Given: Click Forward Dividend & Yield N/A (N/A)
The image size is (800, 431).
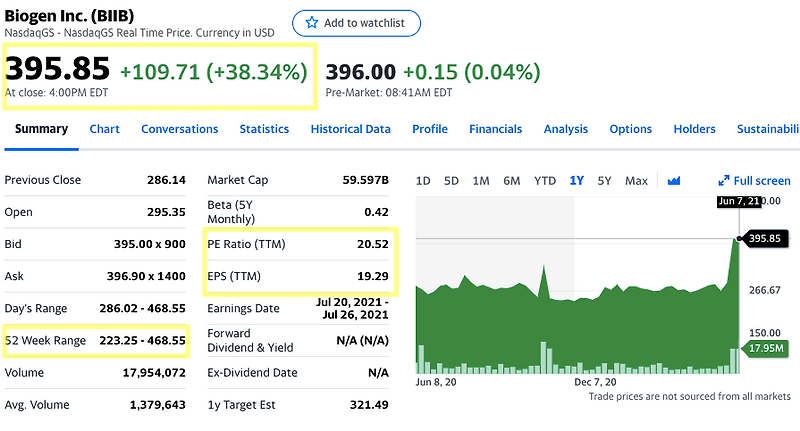Looking at the screenshot, I should click(x=363, y=341).
